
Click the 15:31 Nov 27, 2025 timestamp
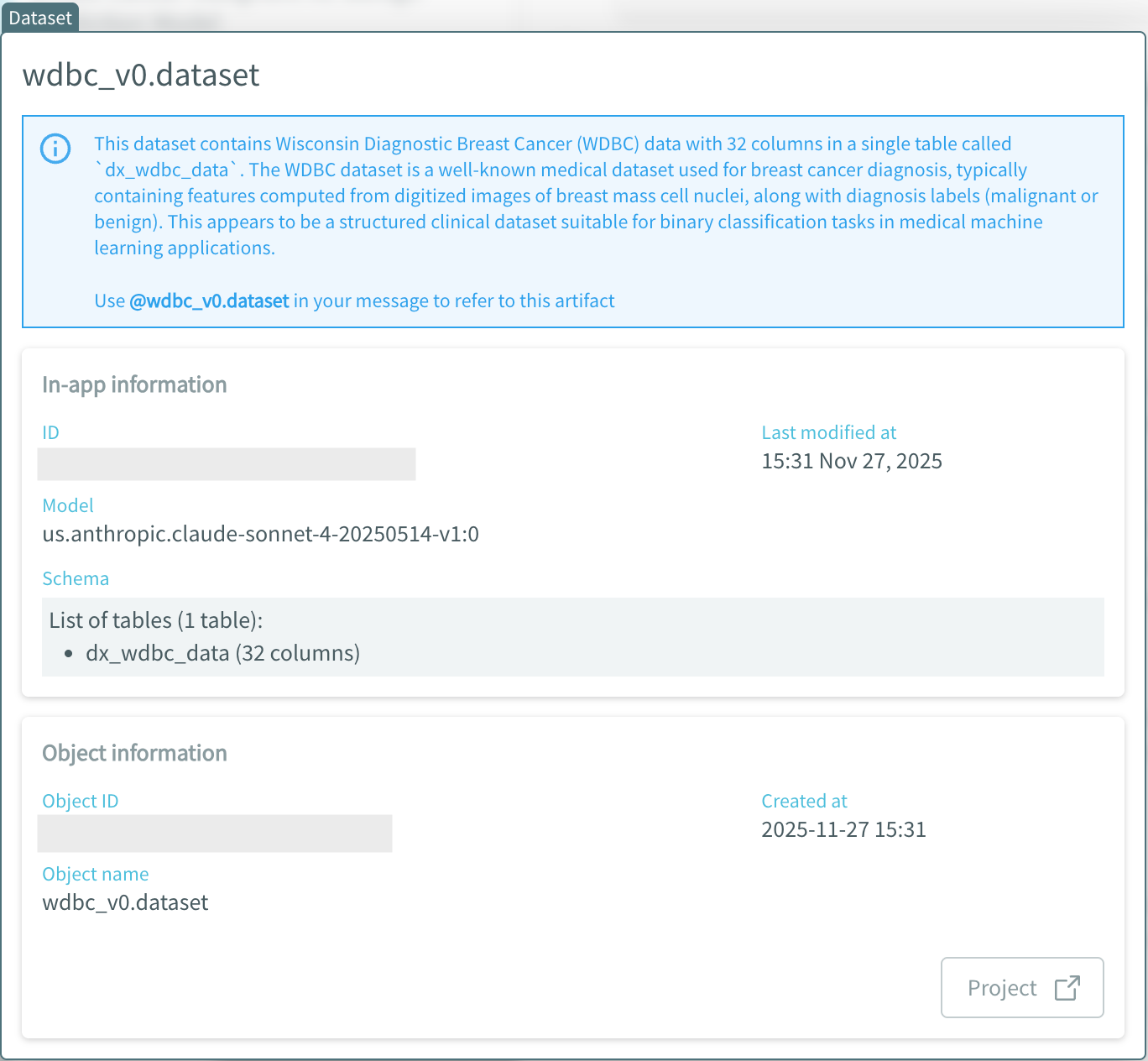click(851, 461)
